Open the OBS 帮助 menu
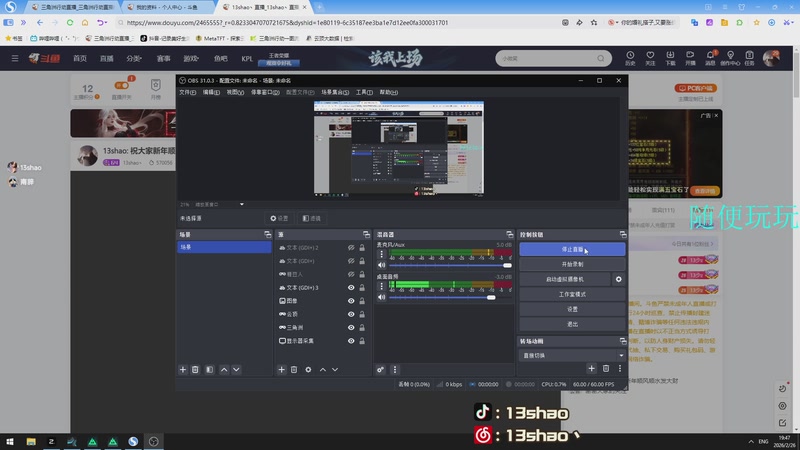 tap(388, 92)
